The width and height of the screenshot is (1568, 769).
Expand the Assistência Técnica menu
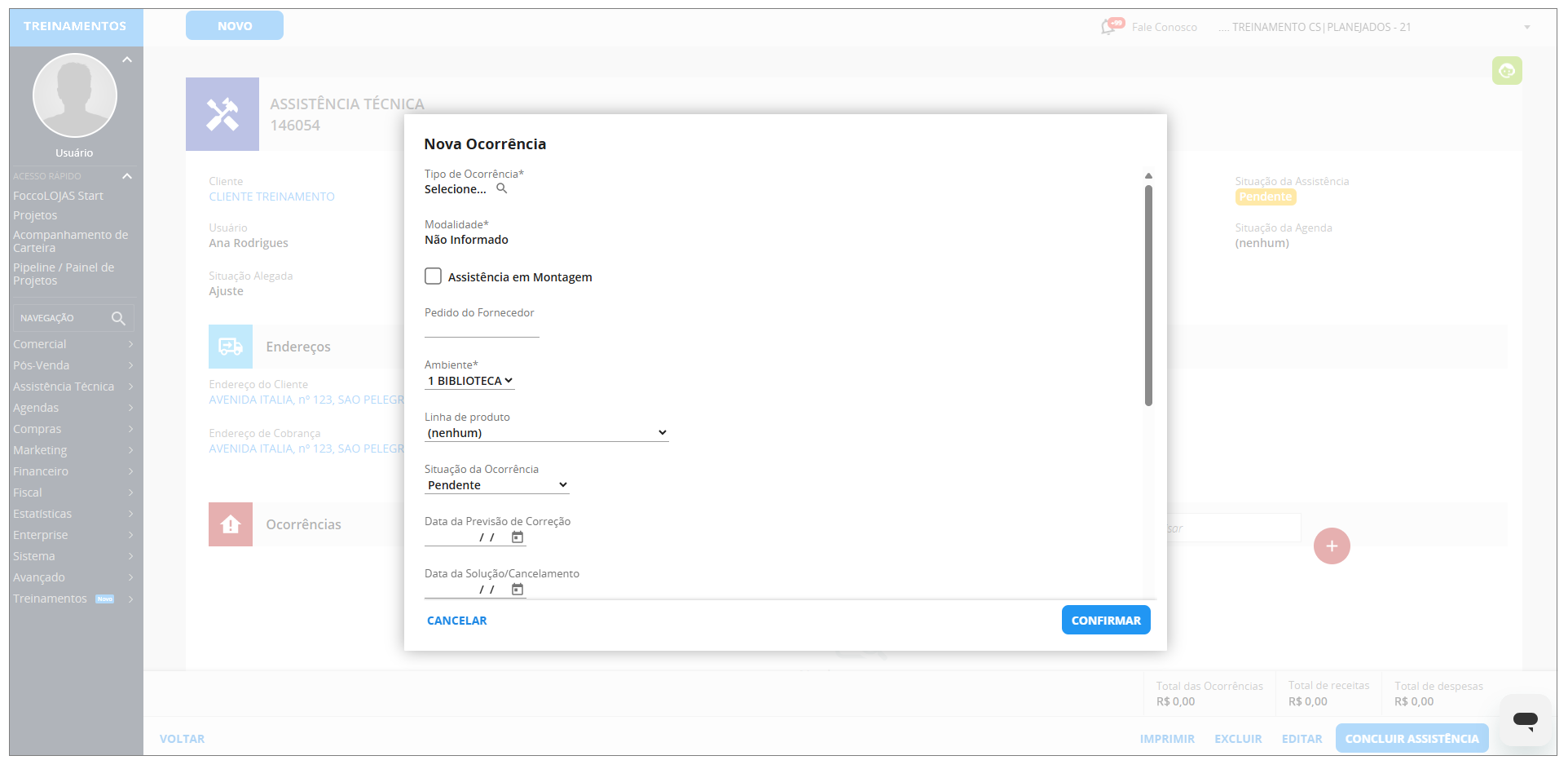point(72,387)
